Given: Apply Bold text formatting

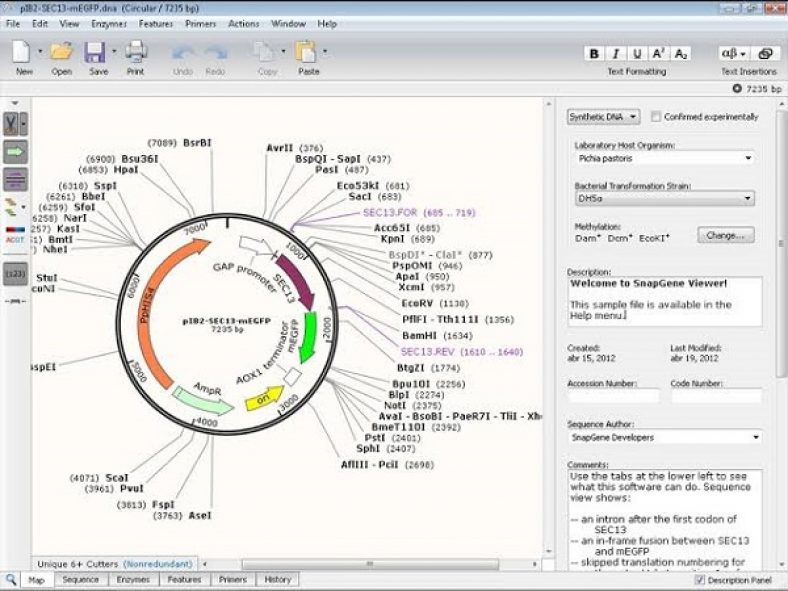Looking at the screenshot, I should [594, 54].
